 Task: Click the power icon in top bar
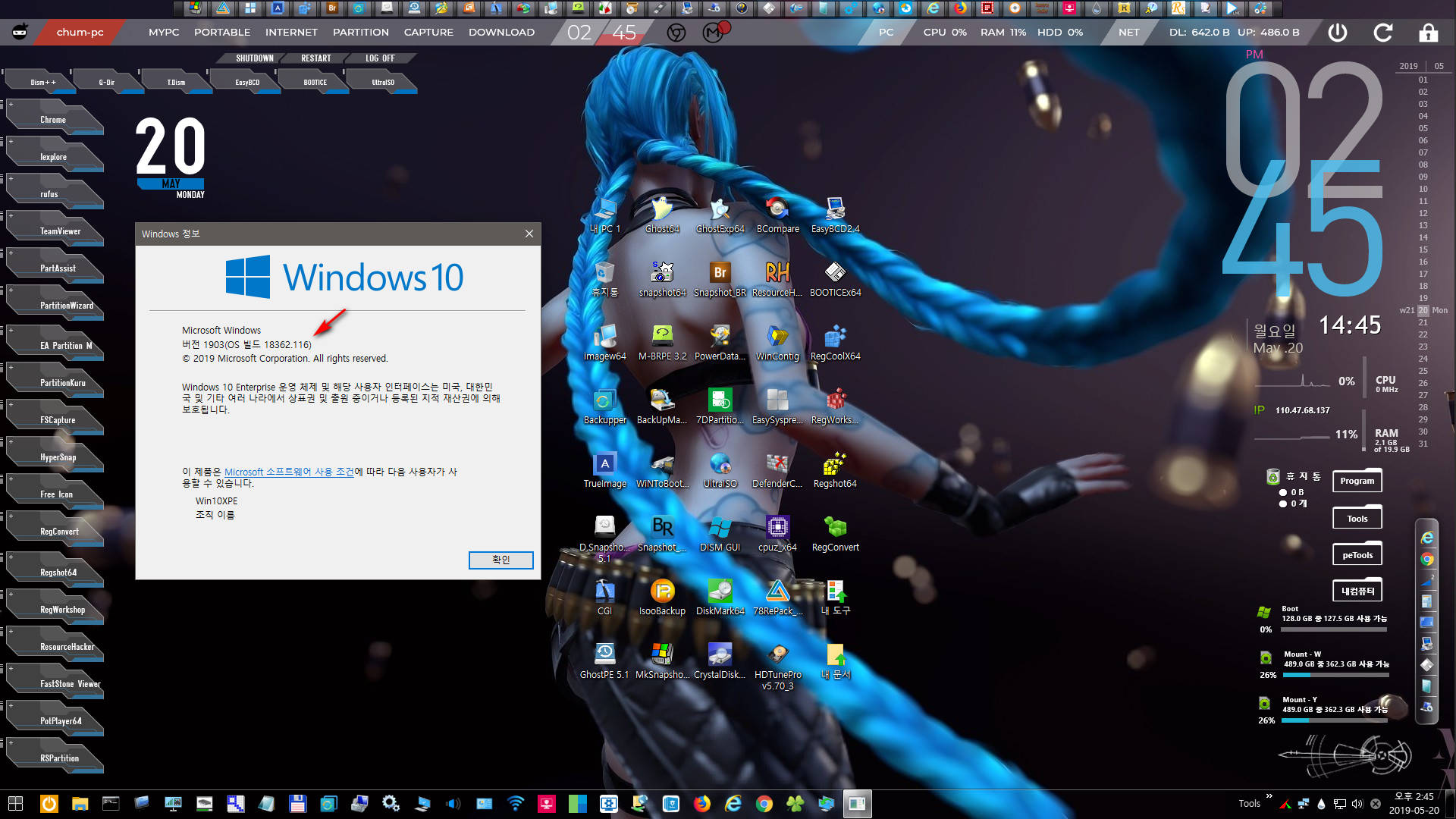coord(1338,33)
